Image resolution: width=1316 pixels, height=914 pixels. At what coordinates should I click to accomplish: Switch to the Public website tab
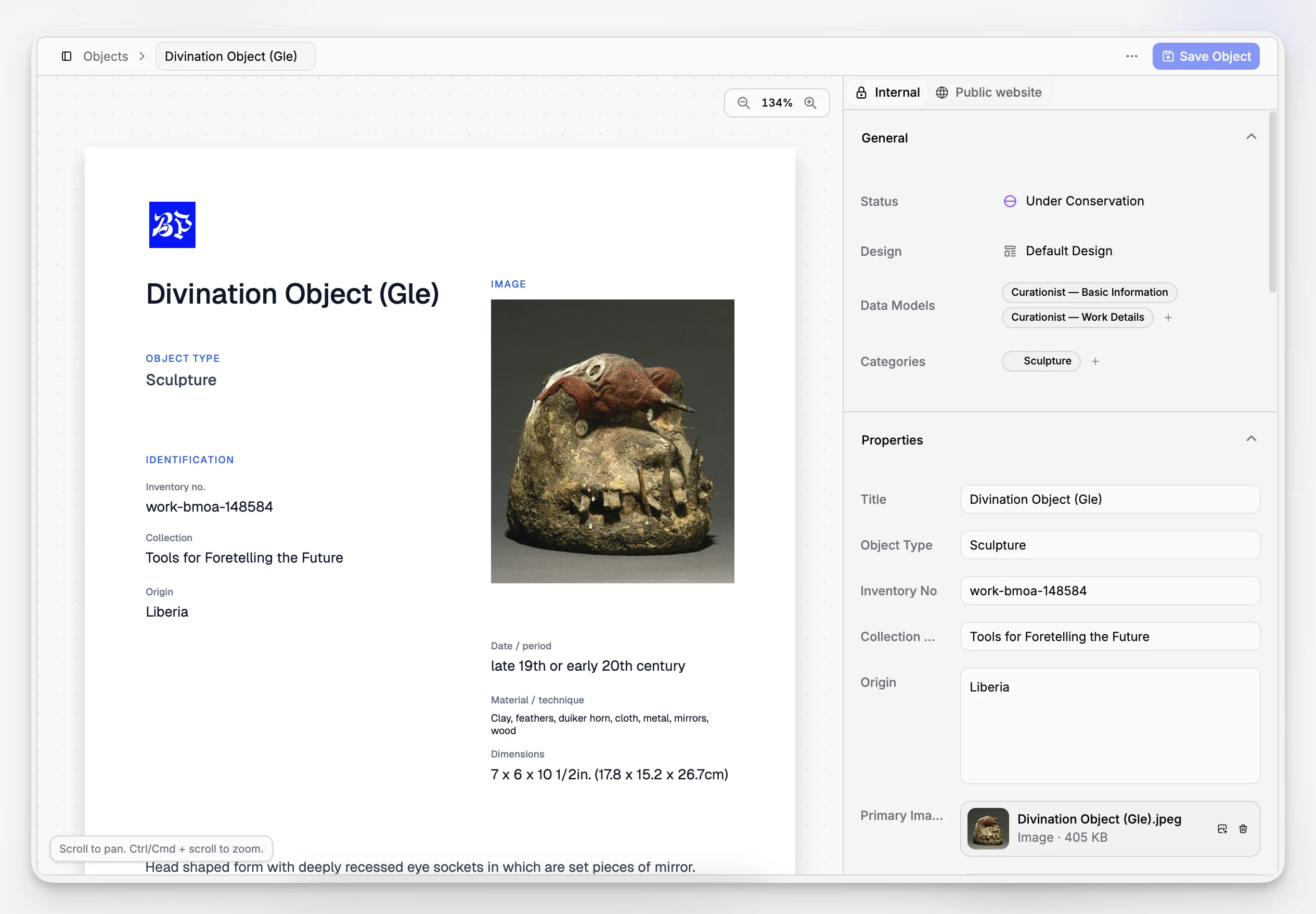pyautogui.click(x=989, y=92)
